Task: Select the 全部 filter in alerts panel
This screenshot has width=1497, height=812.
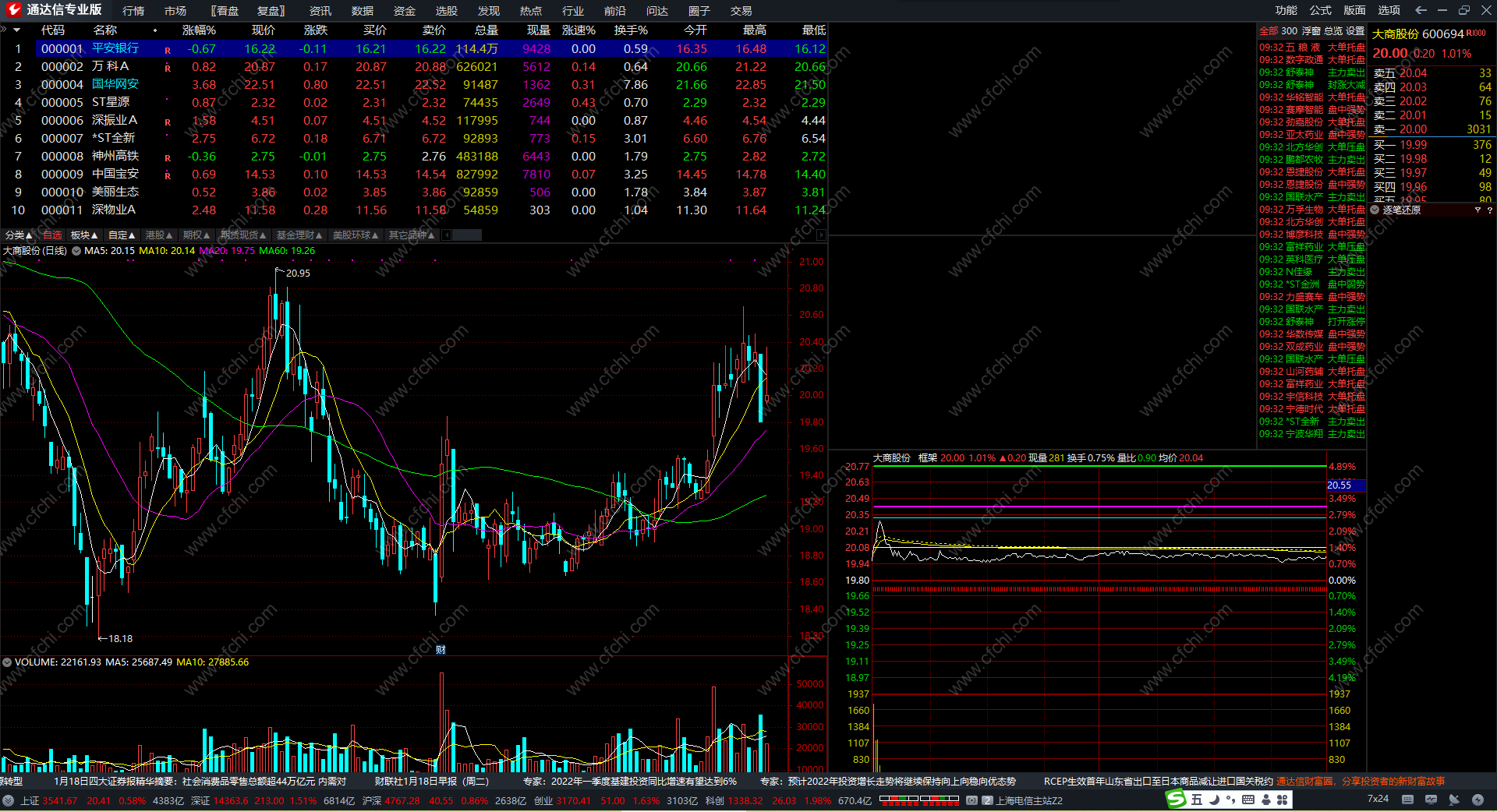Action: (x=1269, y=31)
